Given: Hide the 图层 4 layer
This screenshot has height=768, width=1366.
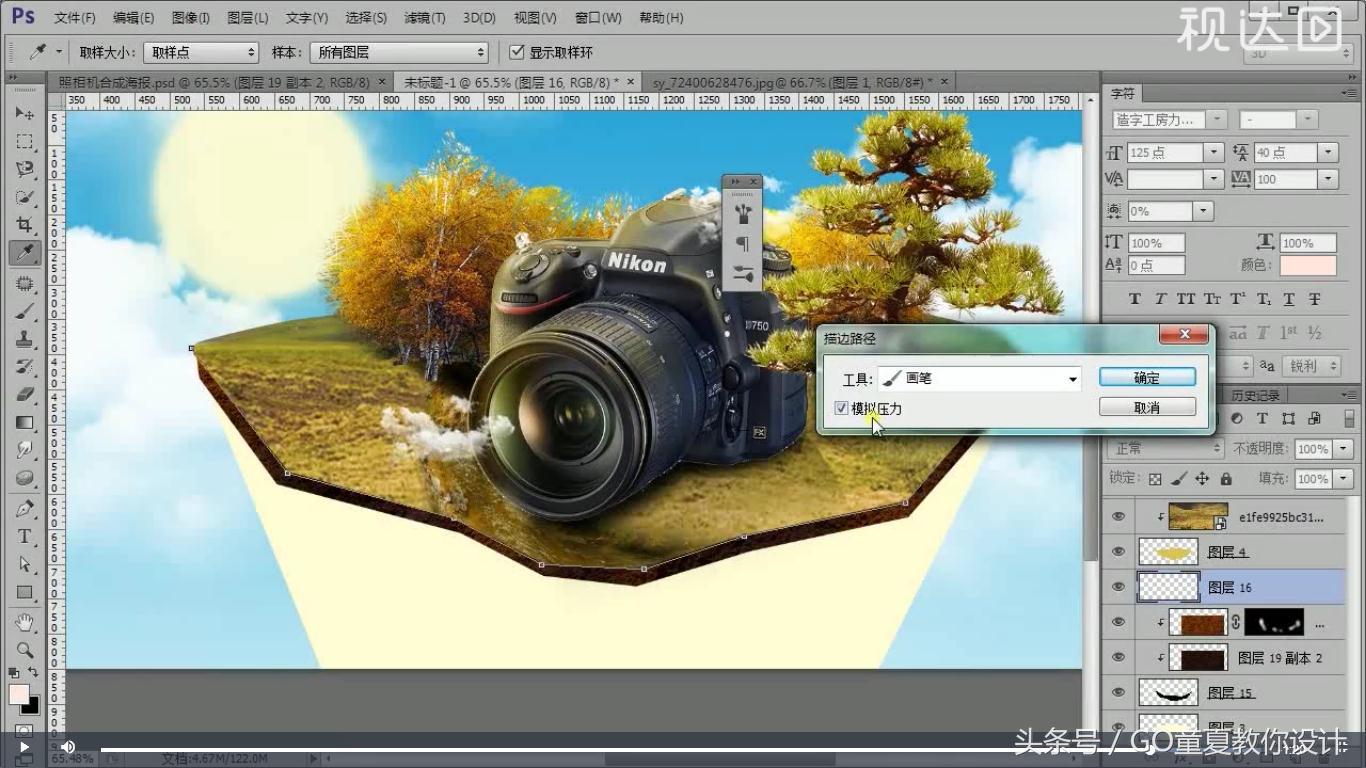Looking at the screenshot, I should [1118, 551].
